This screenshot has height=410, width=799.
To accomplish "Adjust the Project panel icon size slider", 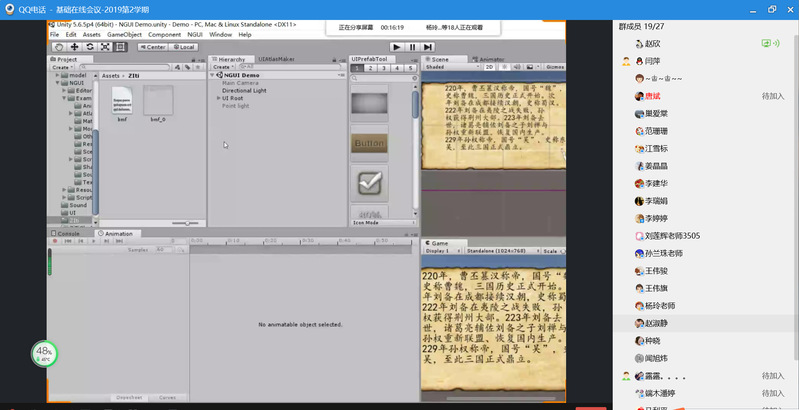I will [185, 223].
